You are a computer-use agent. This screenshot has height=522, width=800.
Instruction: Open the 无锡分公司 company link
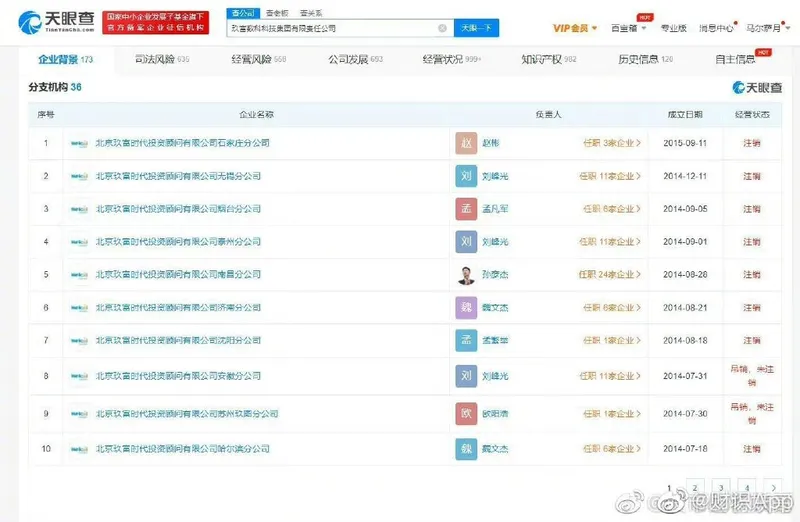178,176
